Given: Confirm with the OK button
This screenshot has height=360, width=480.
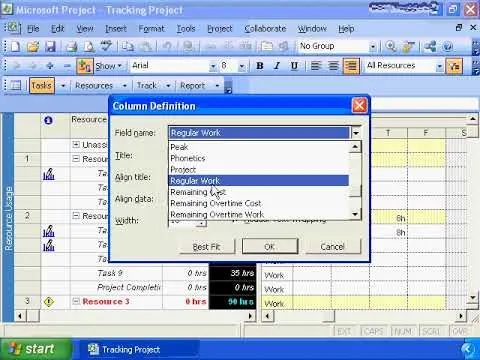Looking at the screenshot, I should point(270,247).
